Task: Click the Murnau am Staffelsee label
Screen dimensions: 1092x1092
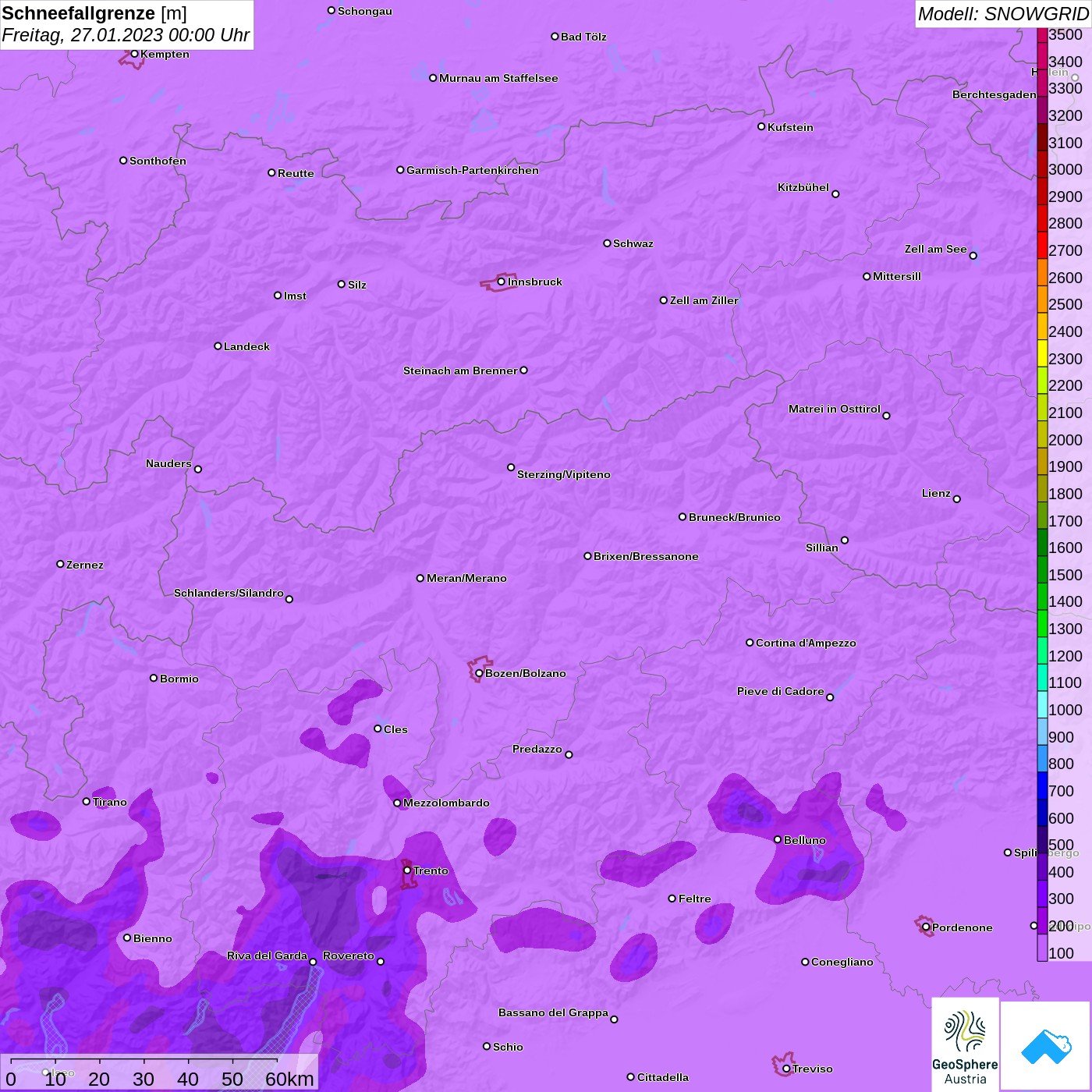Action: 498,78
